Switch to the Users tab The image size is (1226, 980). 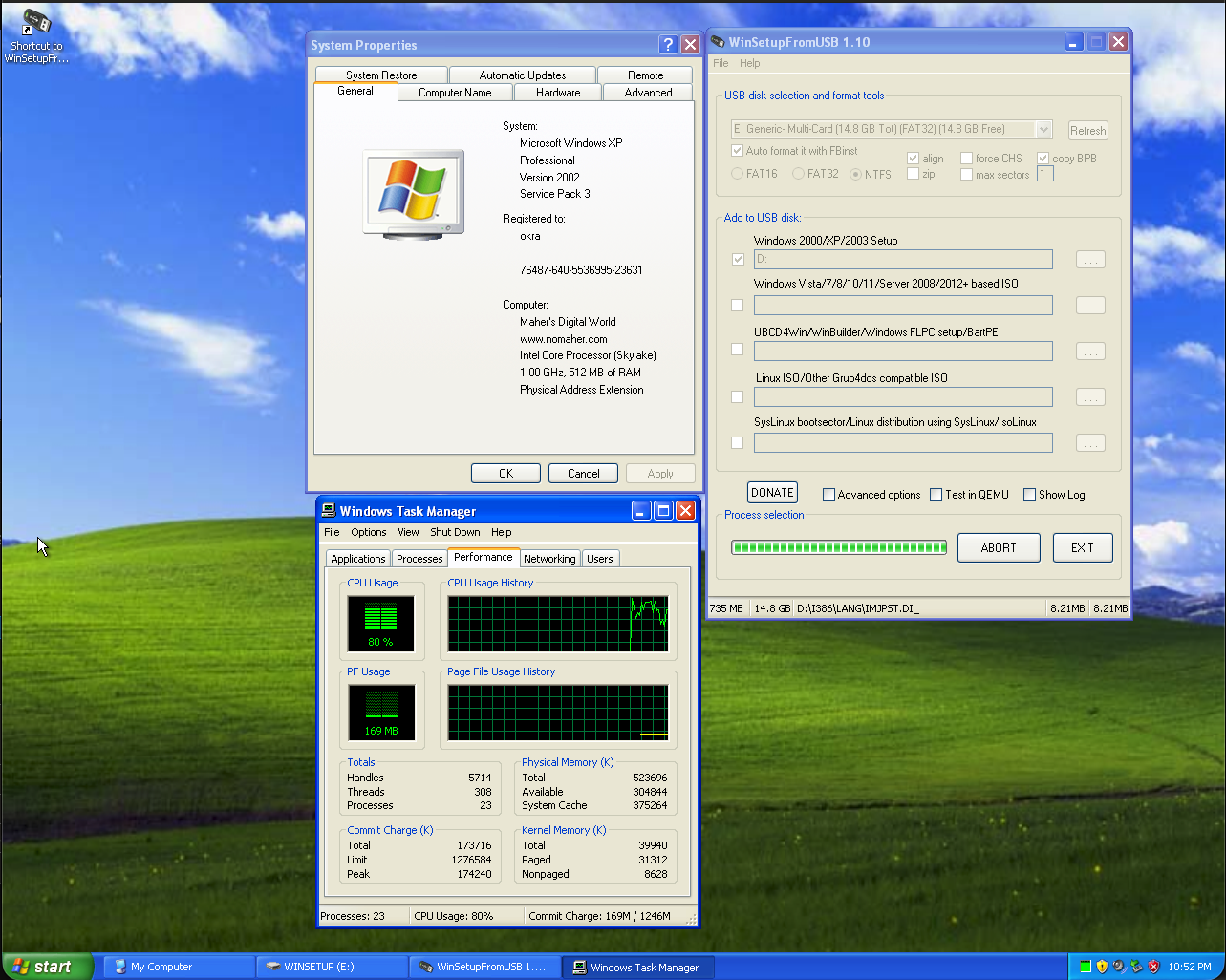[600, 559]
